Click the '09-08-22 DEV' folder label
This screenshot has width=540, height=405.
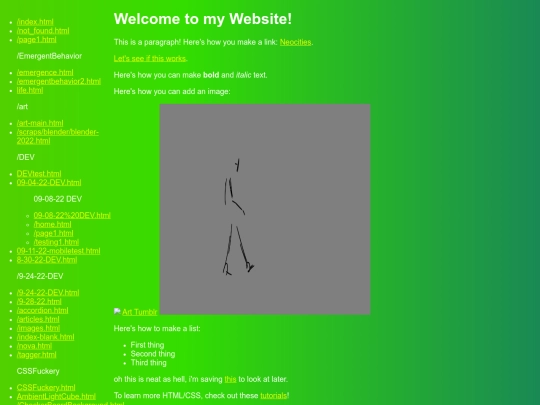point(58,199)
